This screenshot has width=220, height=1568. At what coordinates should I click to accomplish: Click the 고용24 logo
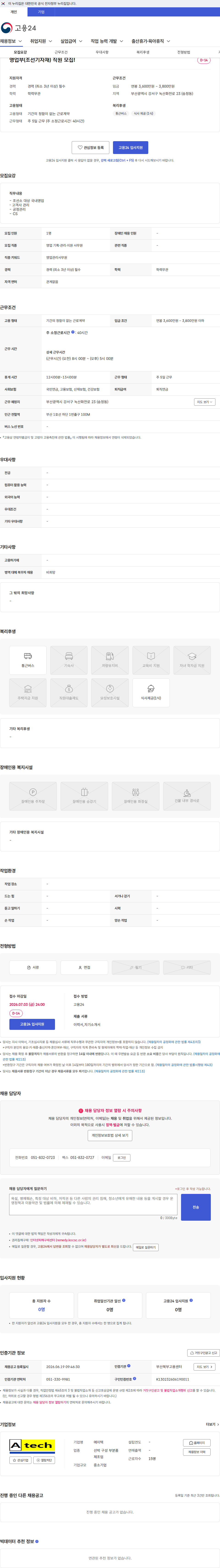pos(18,28)
